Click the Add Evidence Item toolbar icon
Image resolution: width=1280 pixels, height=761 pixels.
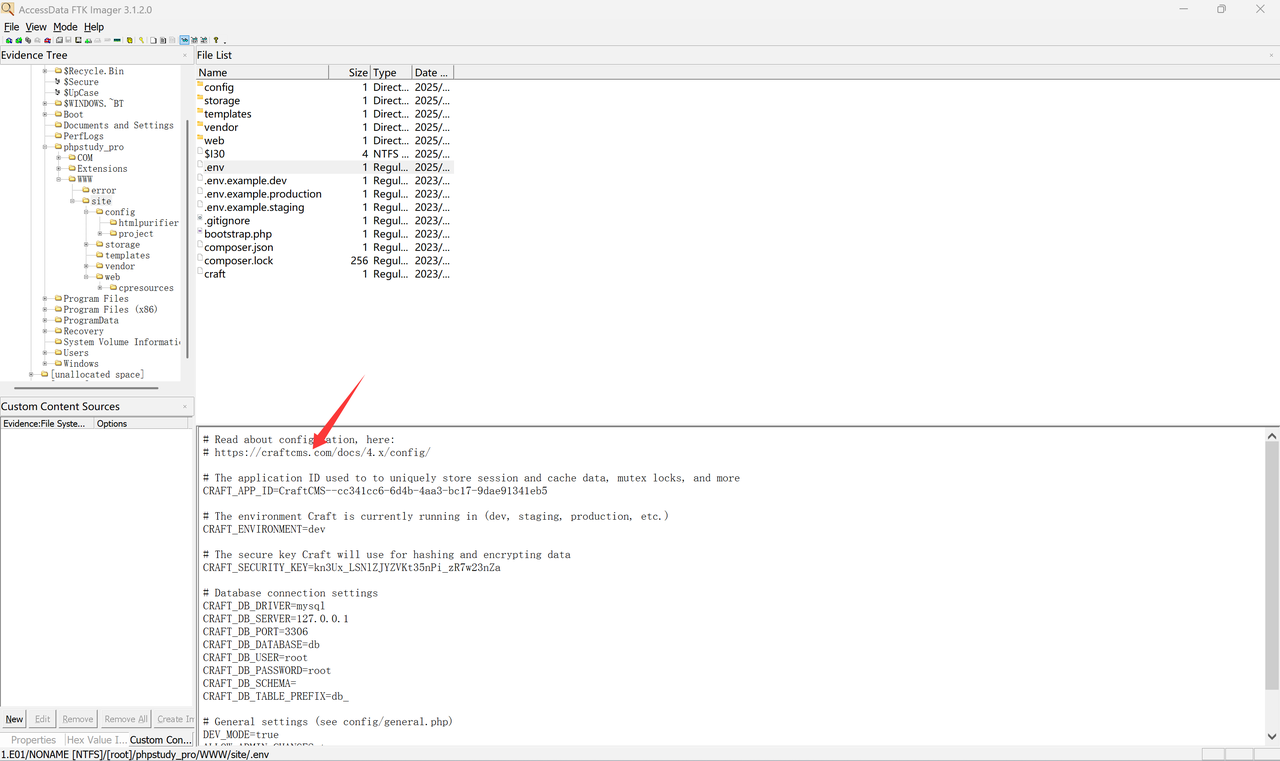tap(8, 41)
